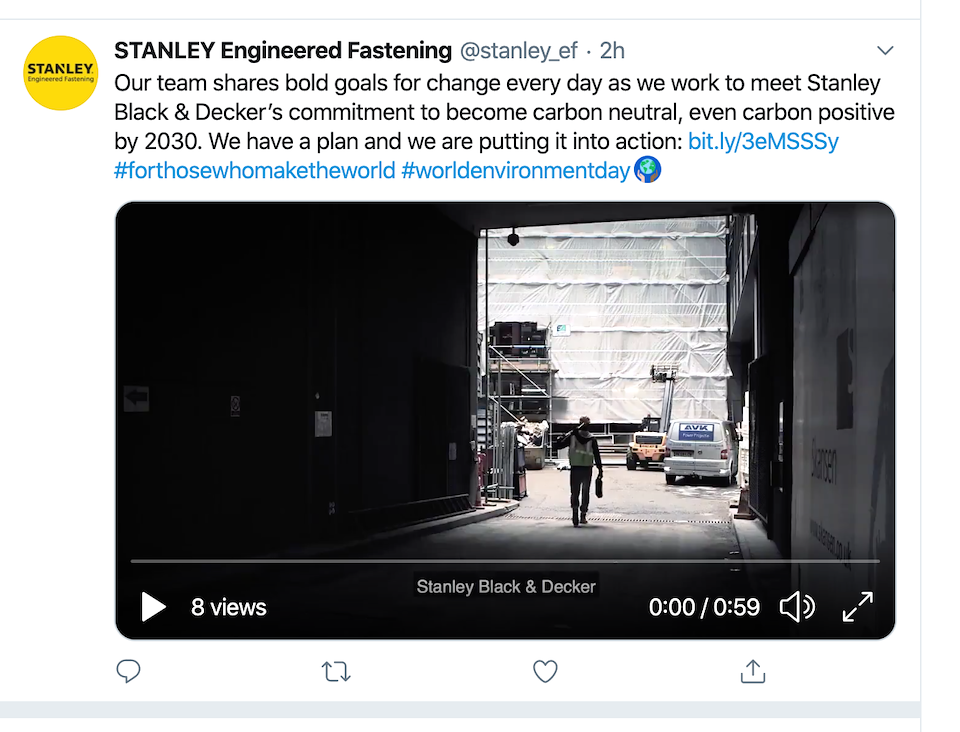This screenshot has height=732, width=960.
Task: Click the 8 views counter
Action: pos(229,606)
